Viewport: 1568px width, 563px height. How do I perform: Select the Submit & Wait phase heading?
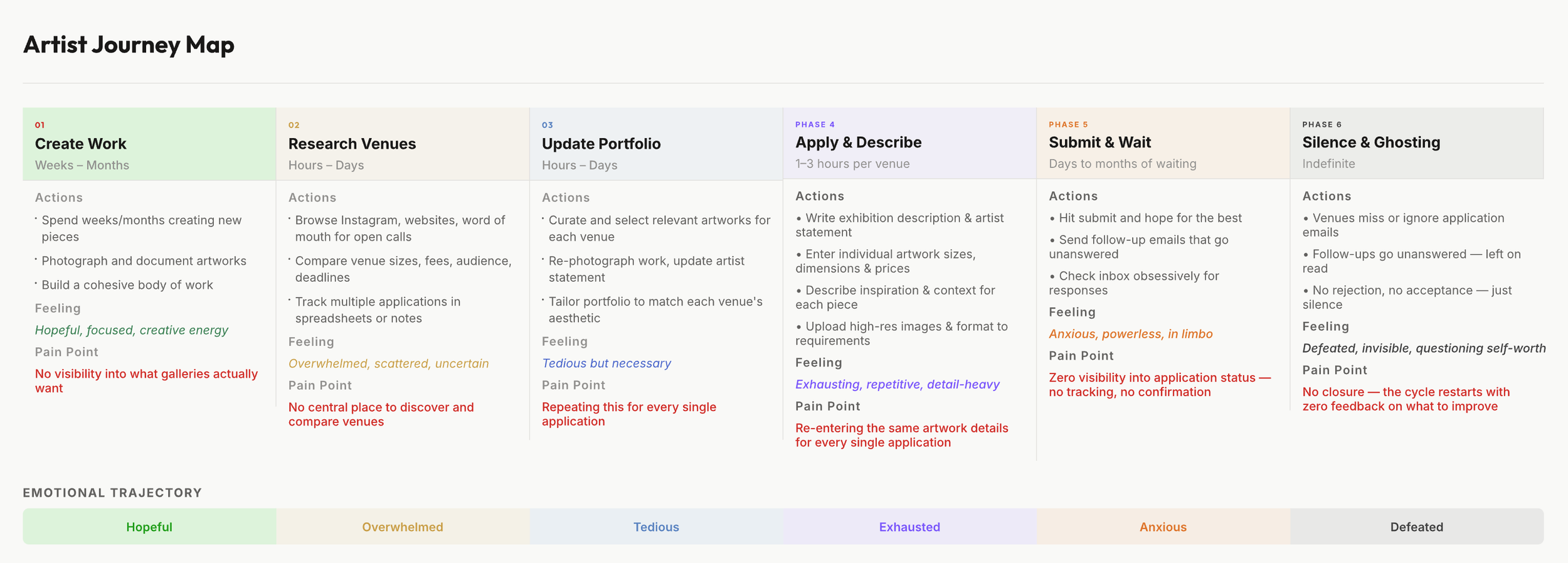[x=1099, y=142]
